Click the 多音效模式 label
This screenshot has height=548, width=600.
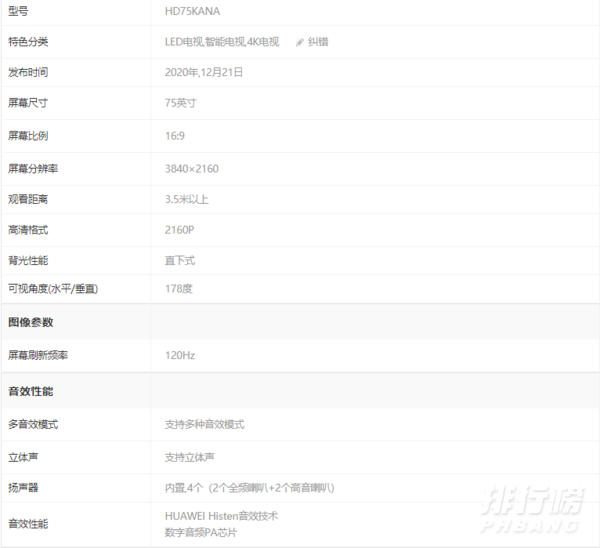[33, 424]
